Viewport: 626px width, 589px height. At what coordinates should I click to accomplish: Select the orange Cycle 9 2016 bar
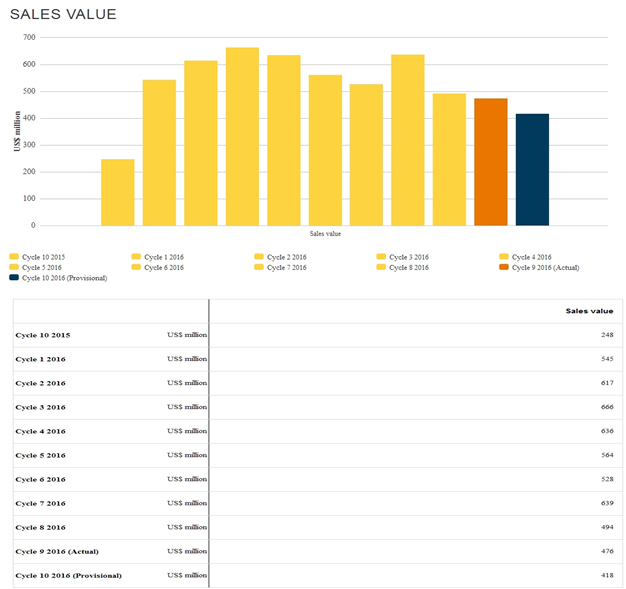tap(491, 162)
